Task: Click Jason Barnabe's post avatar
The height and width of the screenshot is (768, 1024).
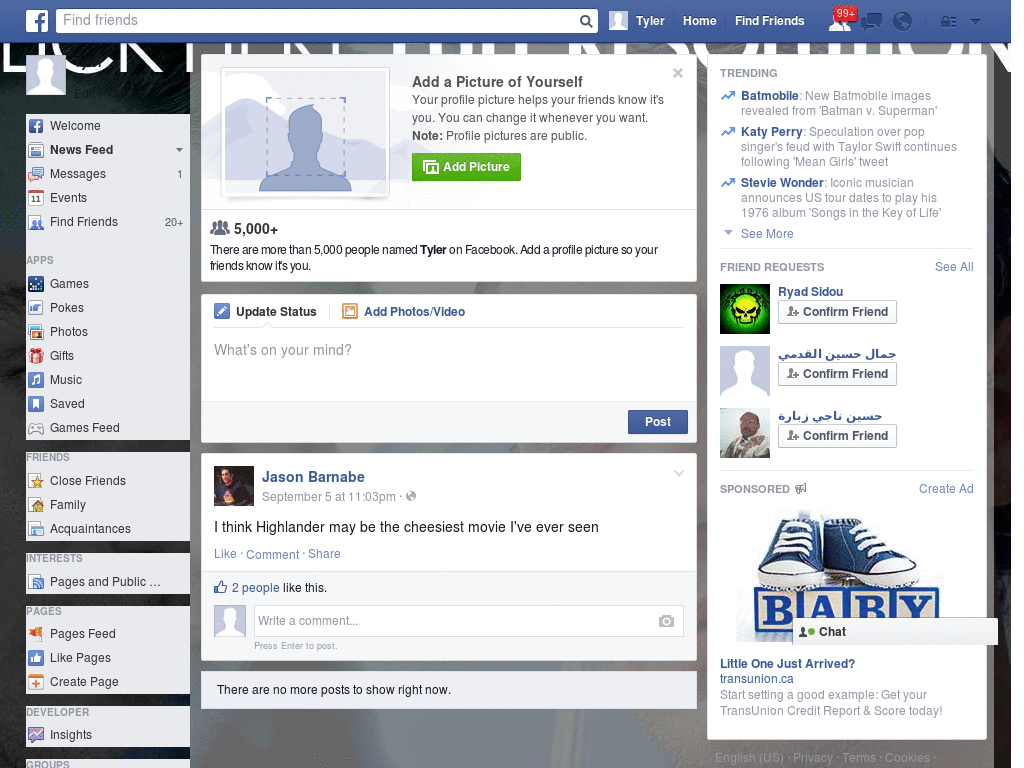Action: tap(234, 486)
